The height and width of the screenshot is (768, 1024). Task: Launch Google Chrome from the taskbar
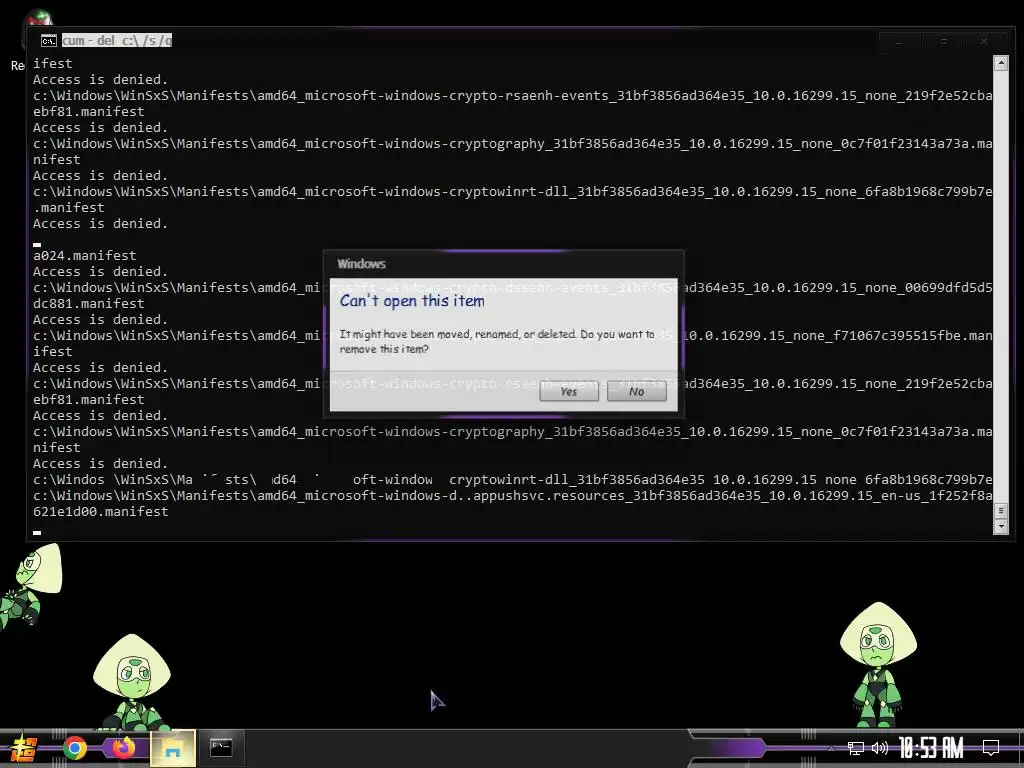[74, 748]
